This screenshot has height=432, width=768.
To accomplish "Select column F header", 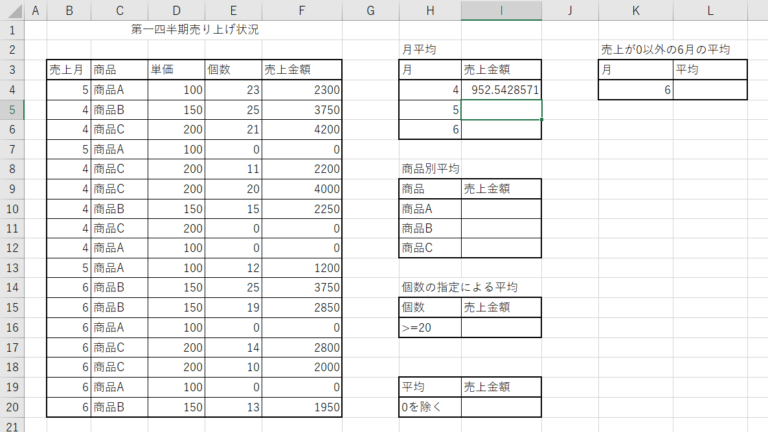I will pyautogui.click(x=302, y=10).
